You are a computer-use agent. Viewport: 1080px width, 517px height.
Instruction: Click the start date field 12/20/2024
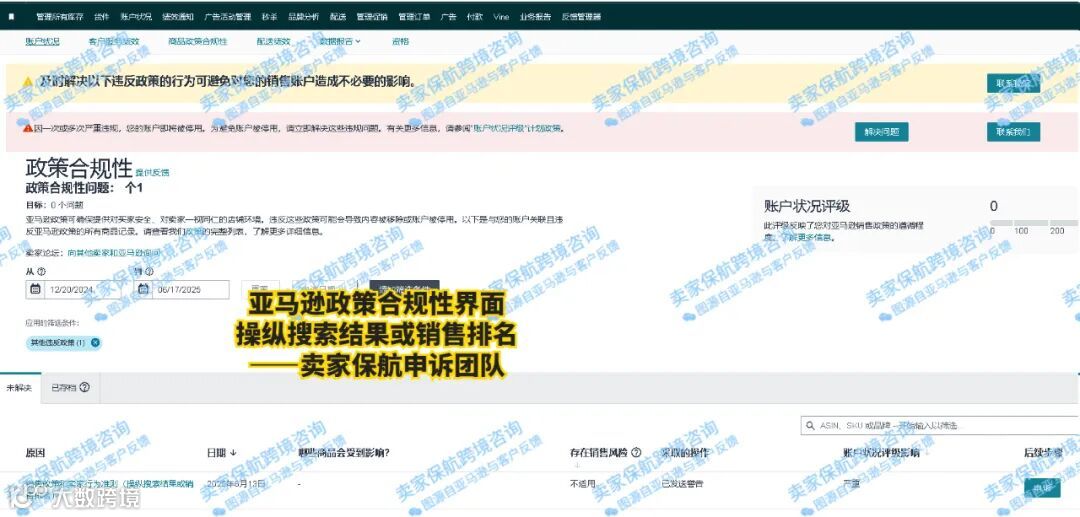click(x=75, y=290)
